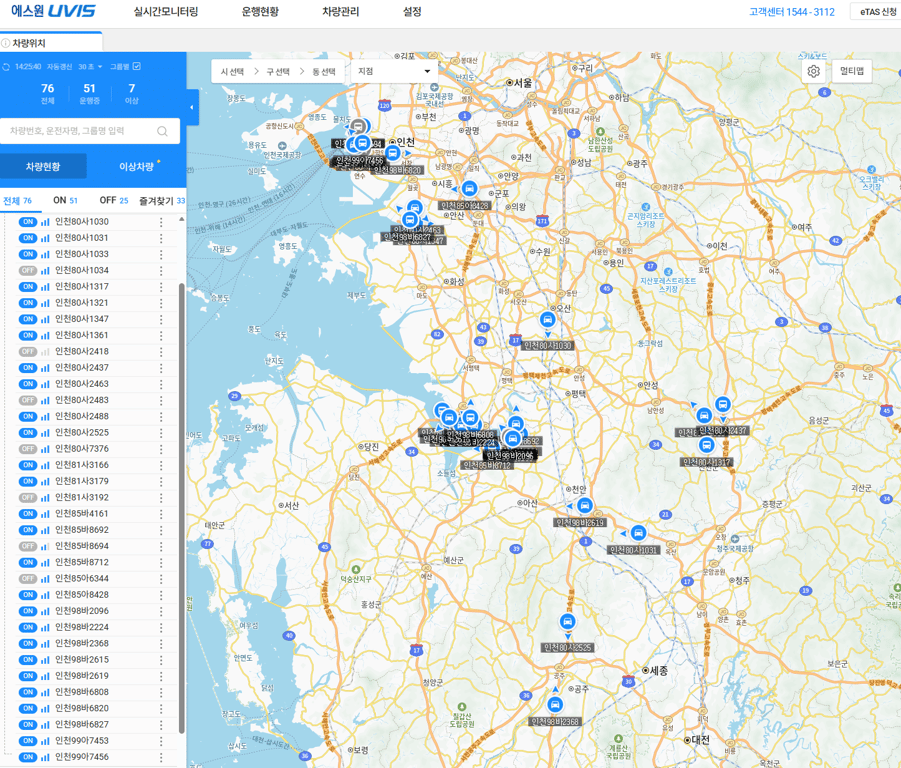
Task: Click the OFF badge for 인천80사1034
Action: click(28, 270)
